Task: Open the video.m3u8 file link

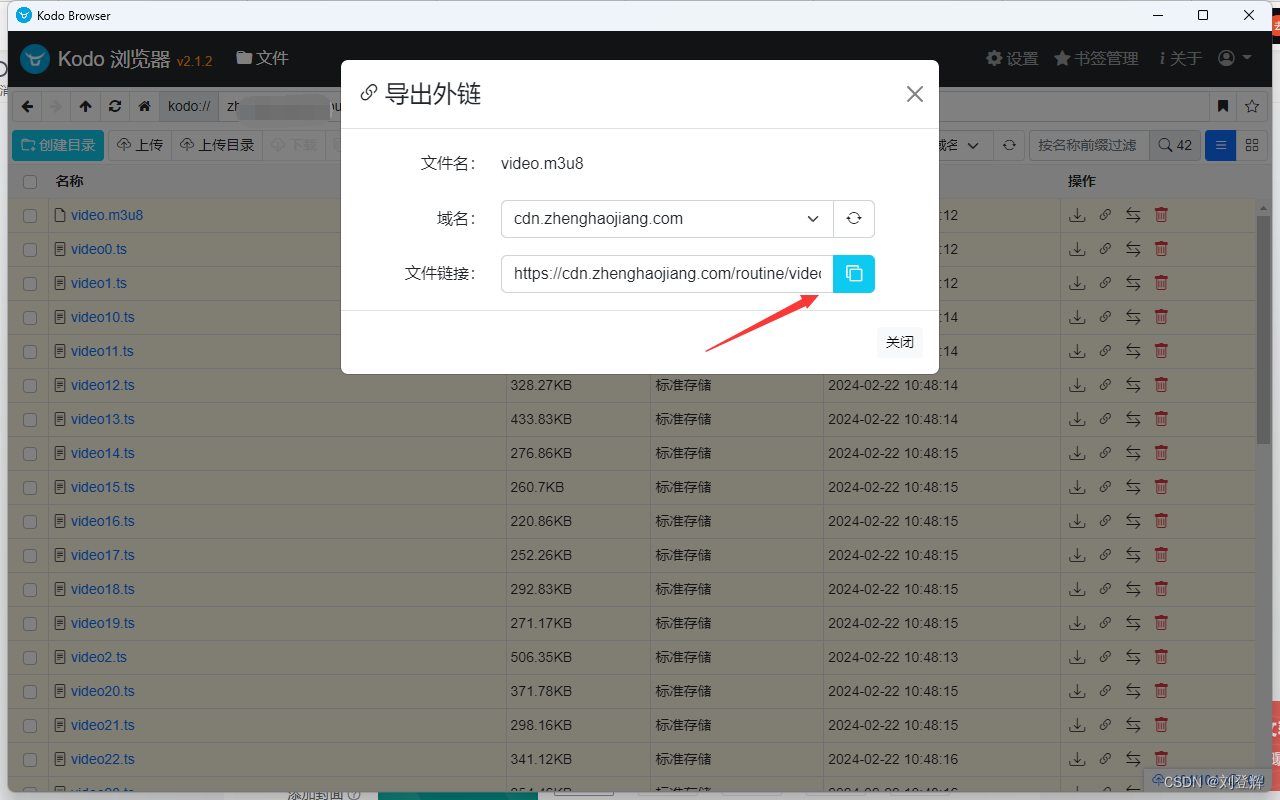Action: (x=107, y=215)
